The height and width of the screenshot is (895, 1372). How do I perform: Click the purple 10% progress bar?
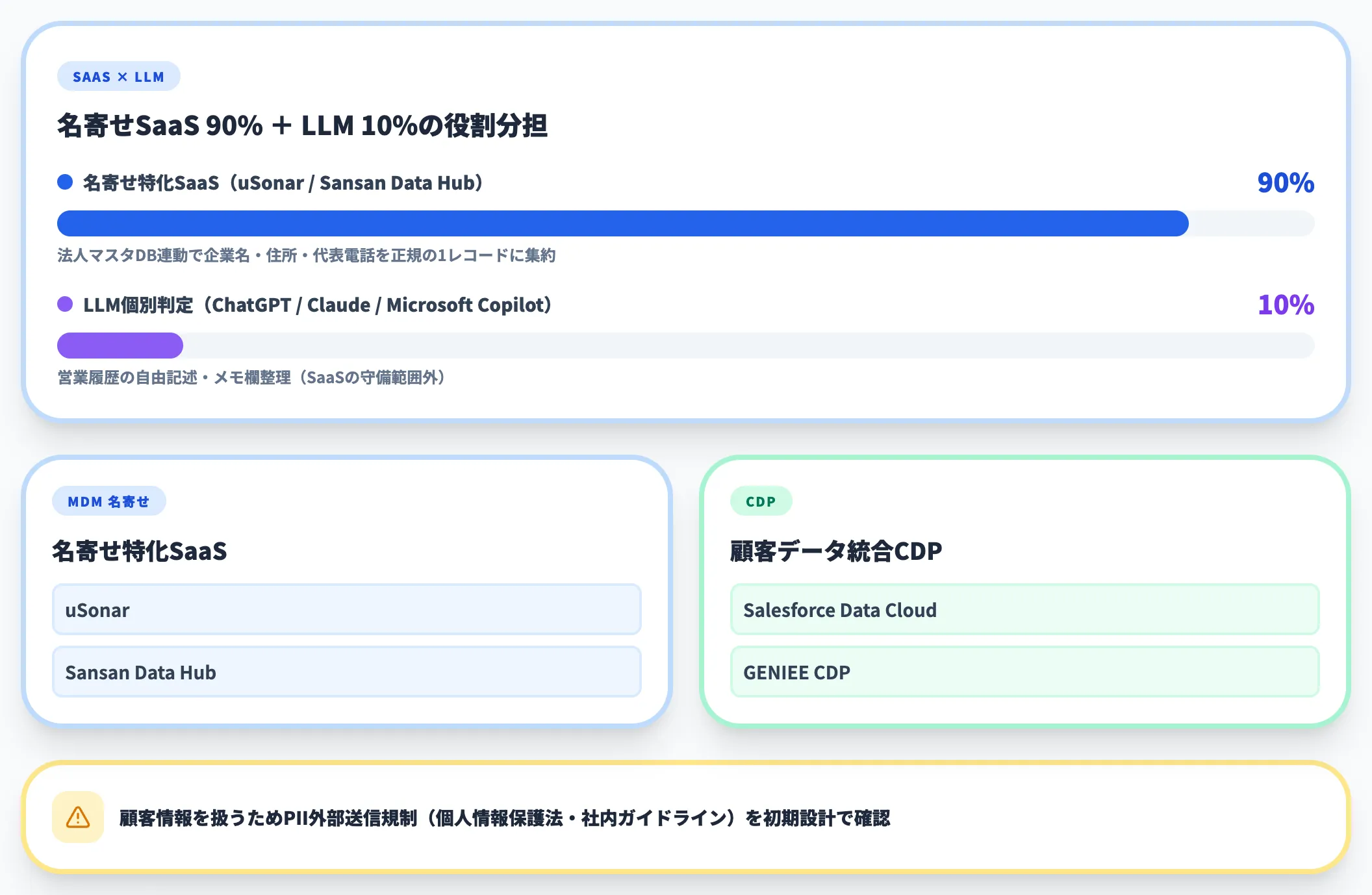coord(120,346)
